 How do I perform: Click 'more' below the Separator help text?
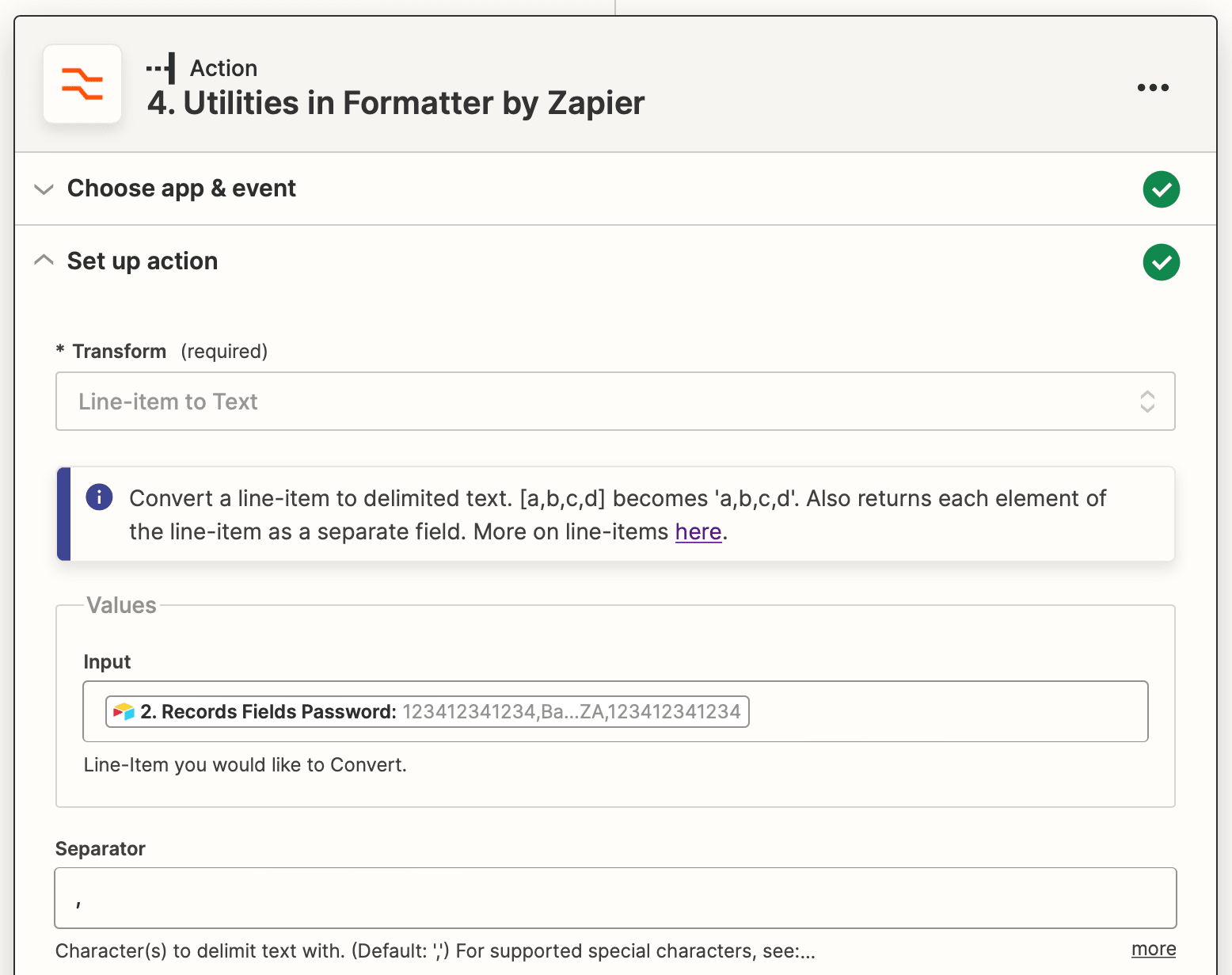coord(1154,948)
